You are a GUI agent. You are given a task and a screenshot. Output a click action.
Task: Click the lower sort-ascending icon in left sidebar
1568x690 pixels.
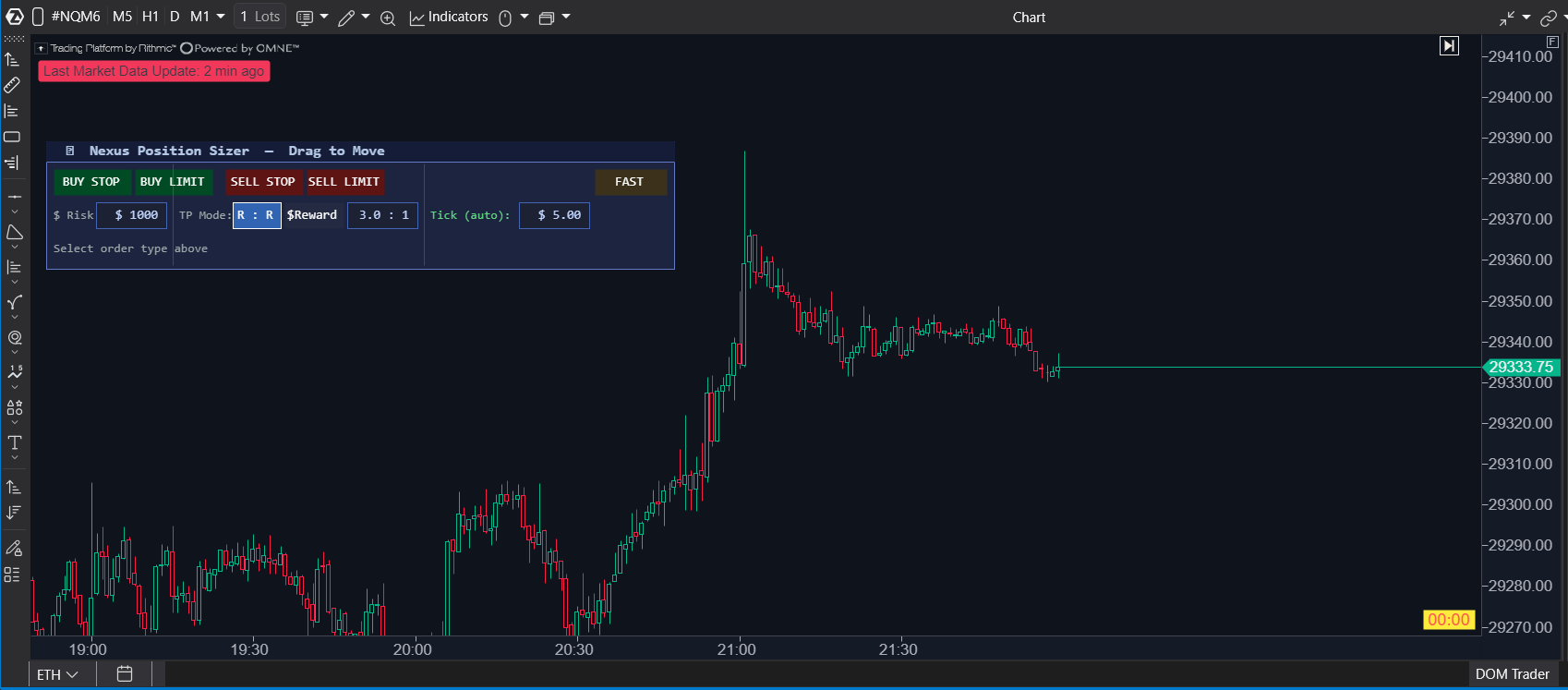click(x=14, y=487)
